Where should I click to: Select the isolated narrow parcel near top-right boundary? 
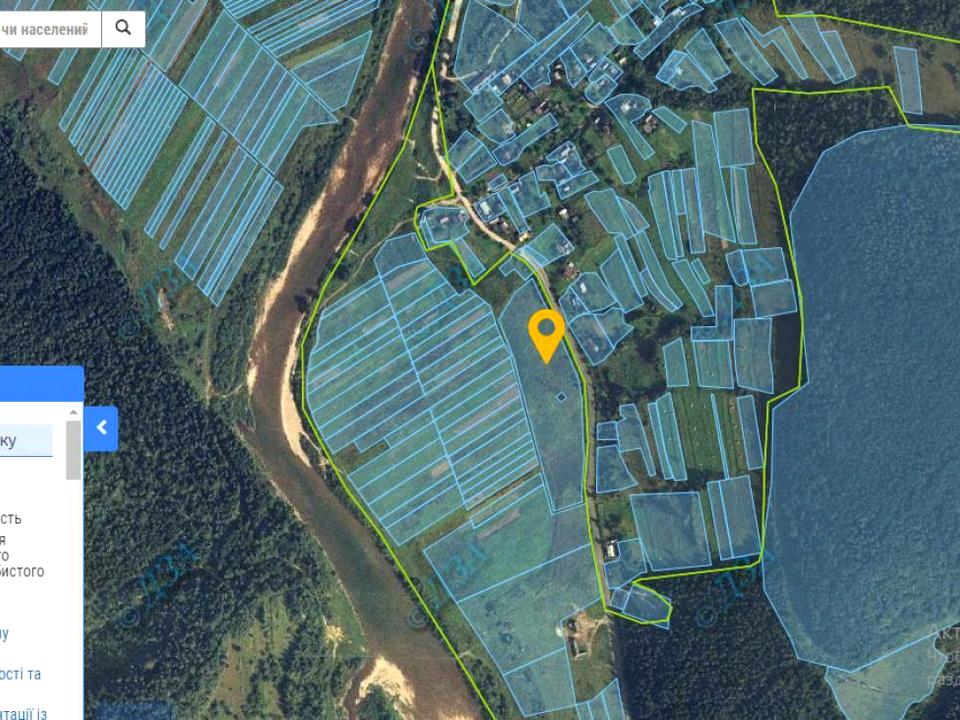click(908, 80)
